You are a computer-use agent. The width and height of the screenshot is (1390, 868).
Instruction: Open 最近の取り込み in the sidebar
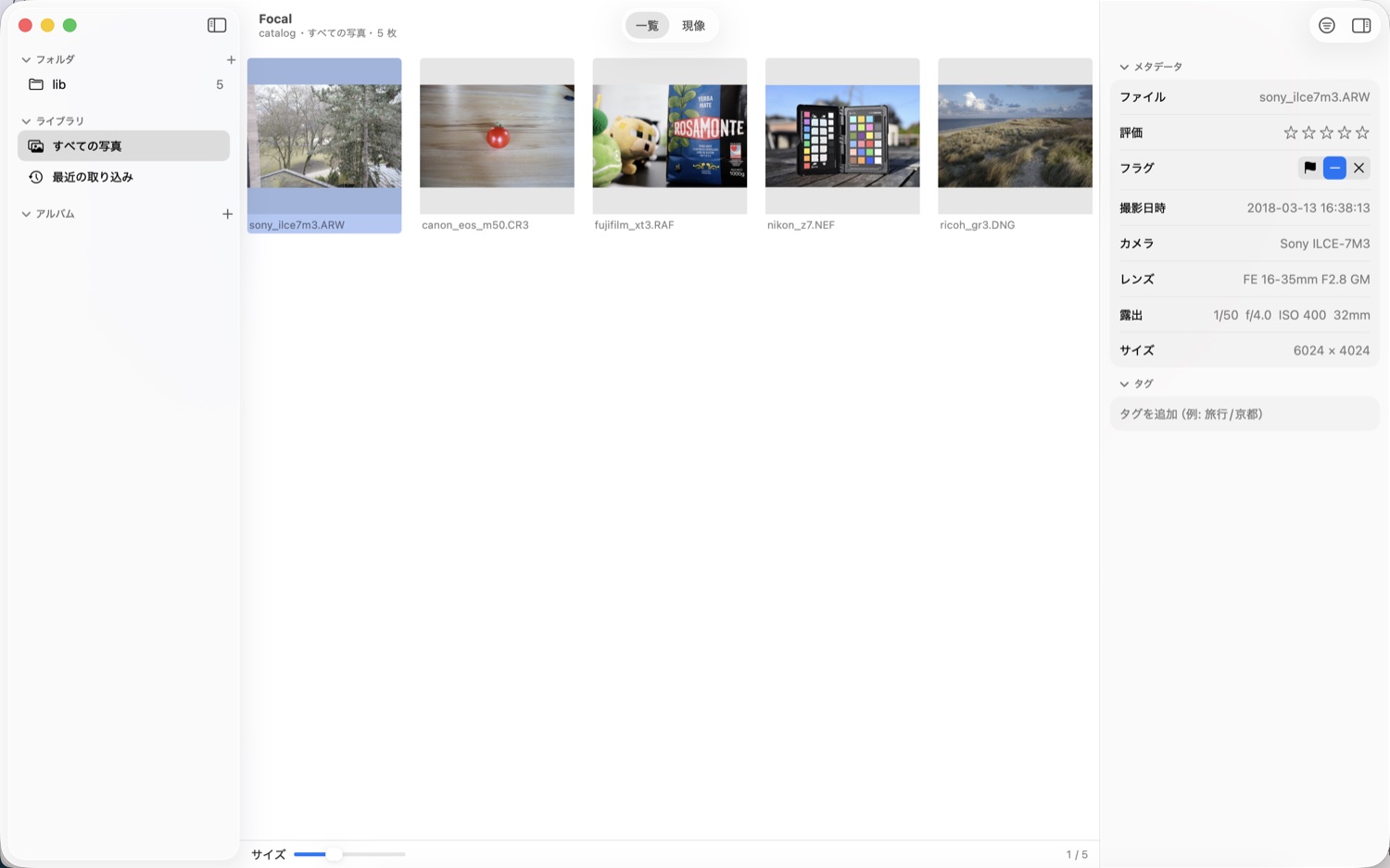point(123,177)
